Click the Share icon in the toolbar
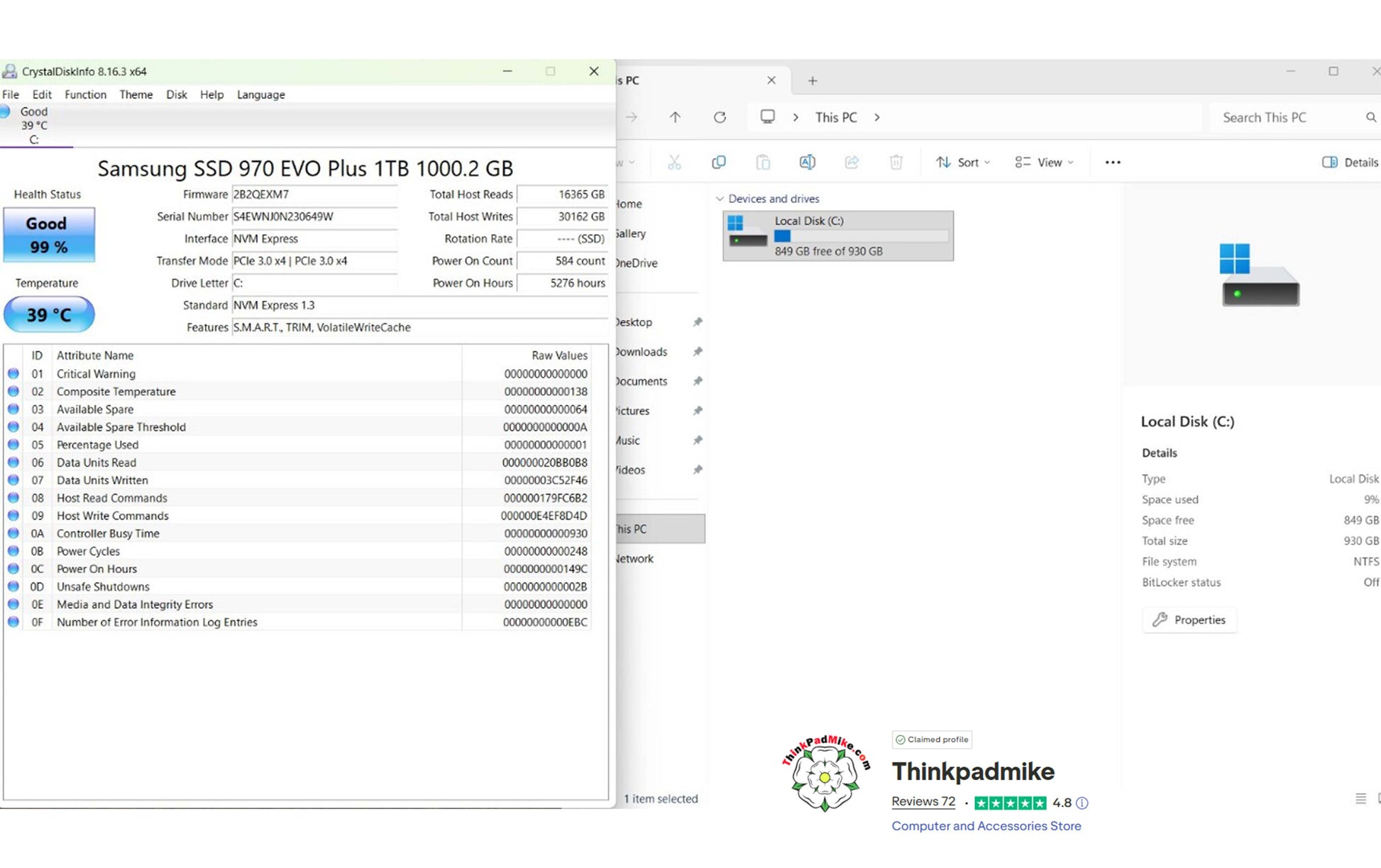The height and width of the screenshot is (868, 1381). 852,163
